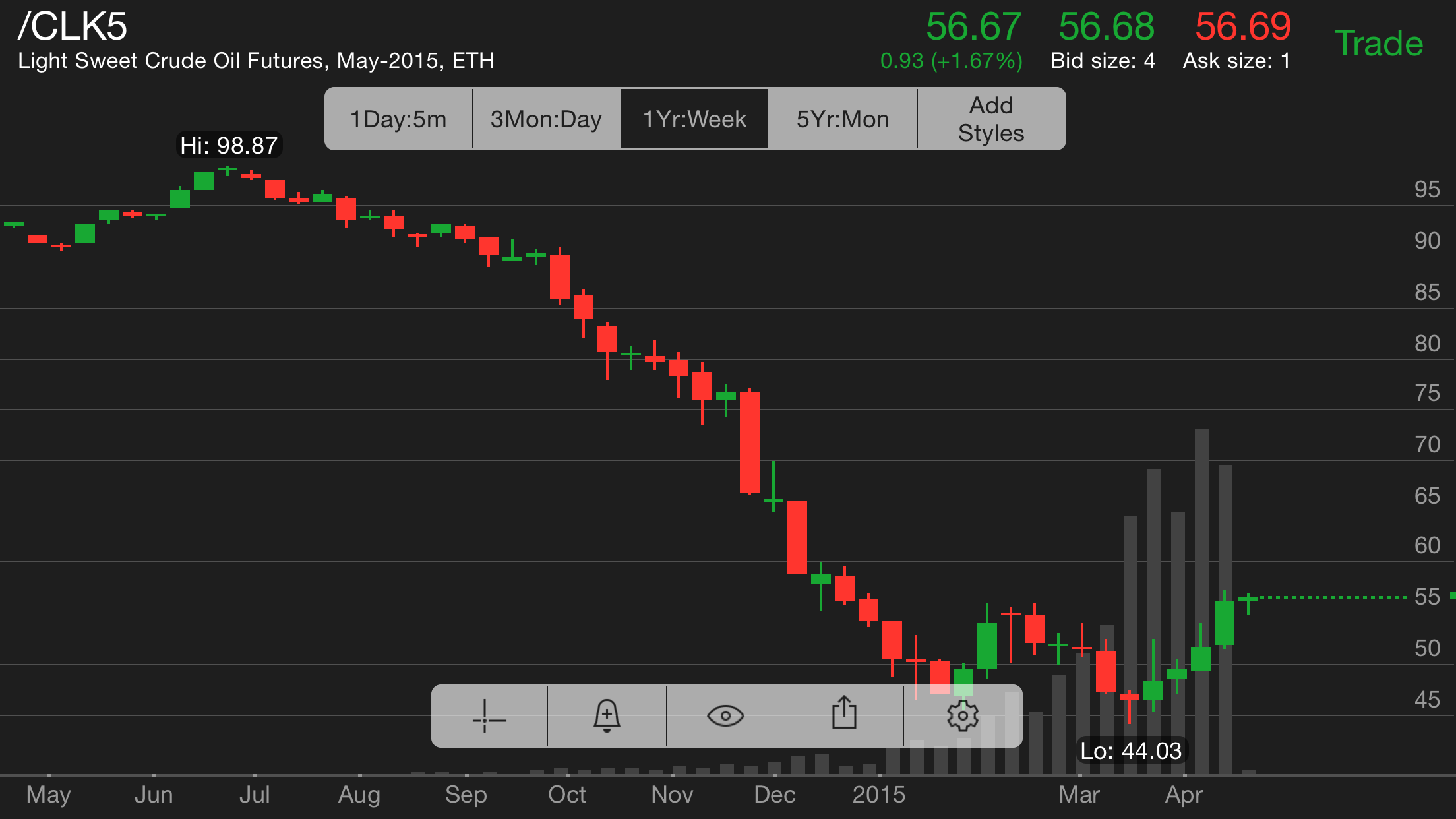The width and height of the screenshot is (1456, 819).
Task: Tap the change value 0.93 (+1.67%)
Action: [952, 61]
